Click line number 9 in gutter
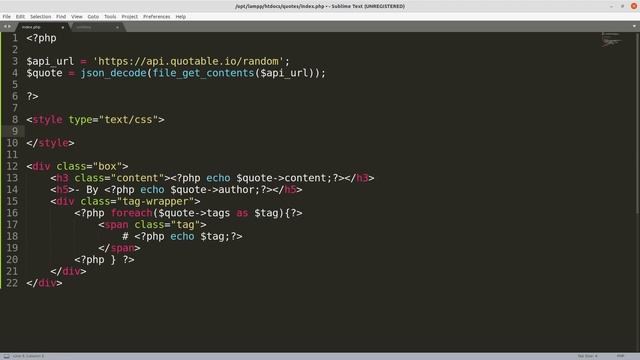 pos(15,131)
